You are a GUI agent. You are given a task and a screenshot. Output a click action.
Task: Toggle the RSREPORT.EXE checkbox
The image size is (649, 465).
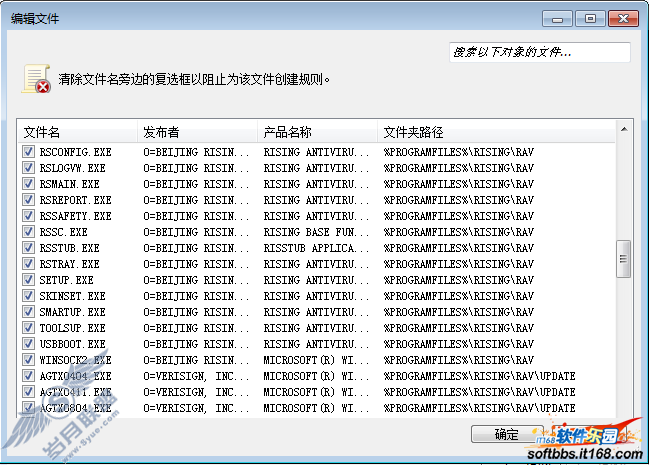[28, 200]
